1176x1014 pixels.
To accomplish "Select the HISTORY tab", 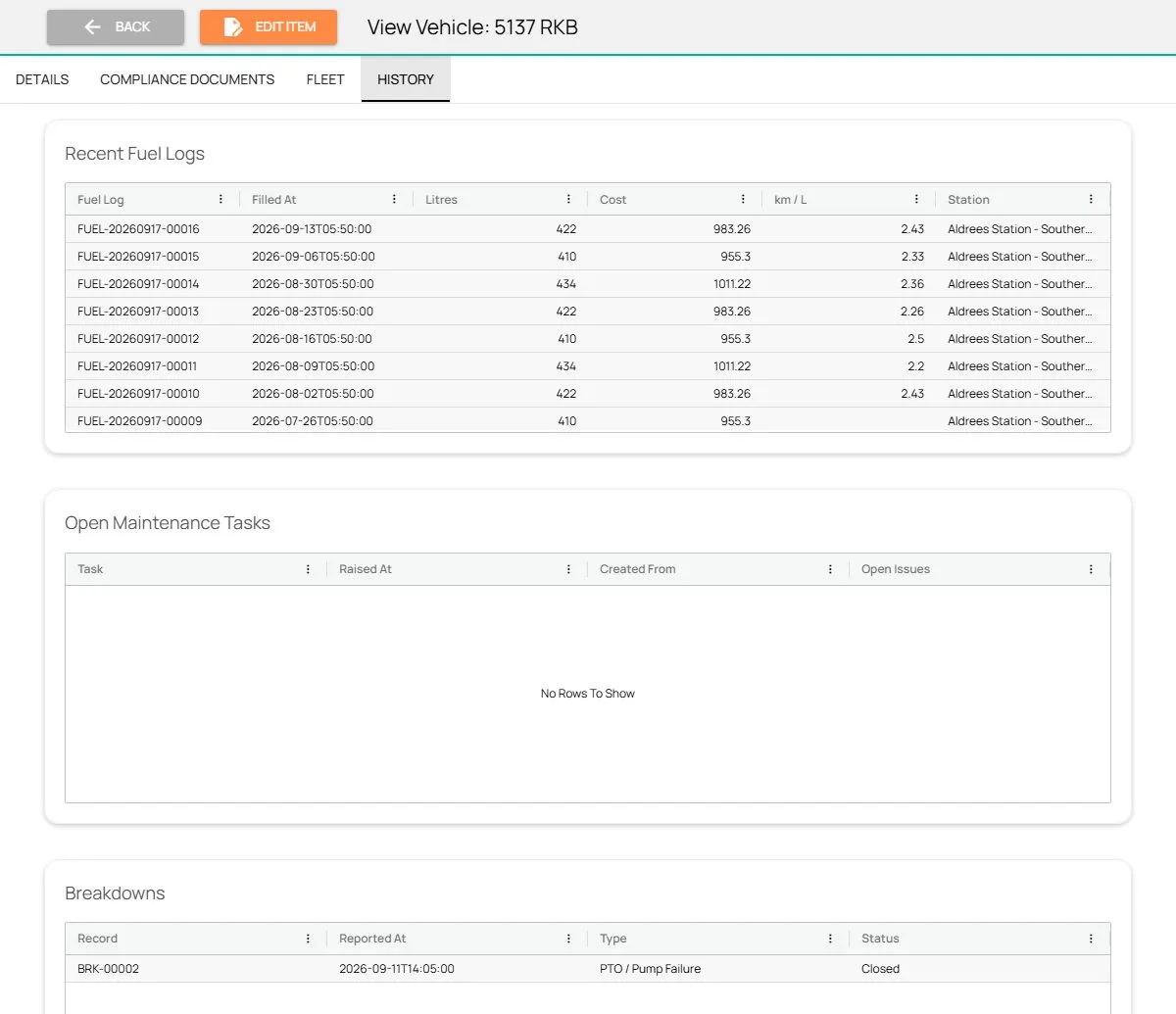I will [406, 79].
